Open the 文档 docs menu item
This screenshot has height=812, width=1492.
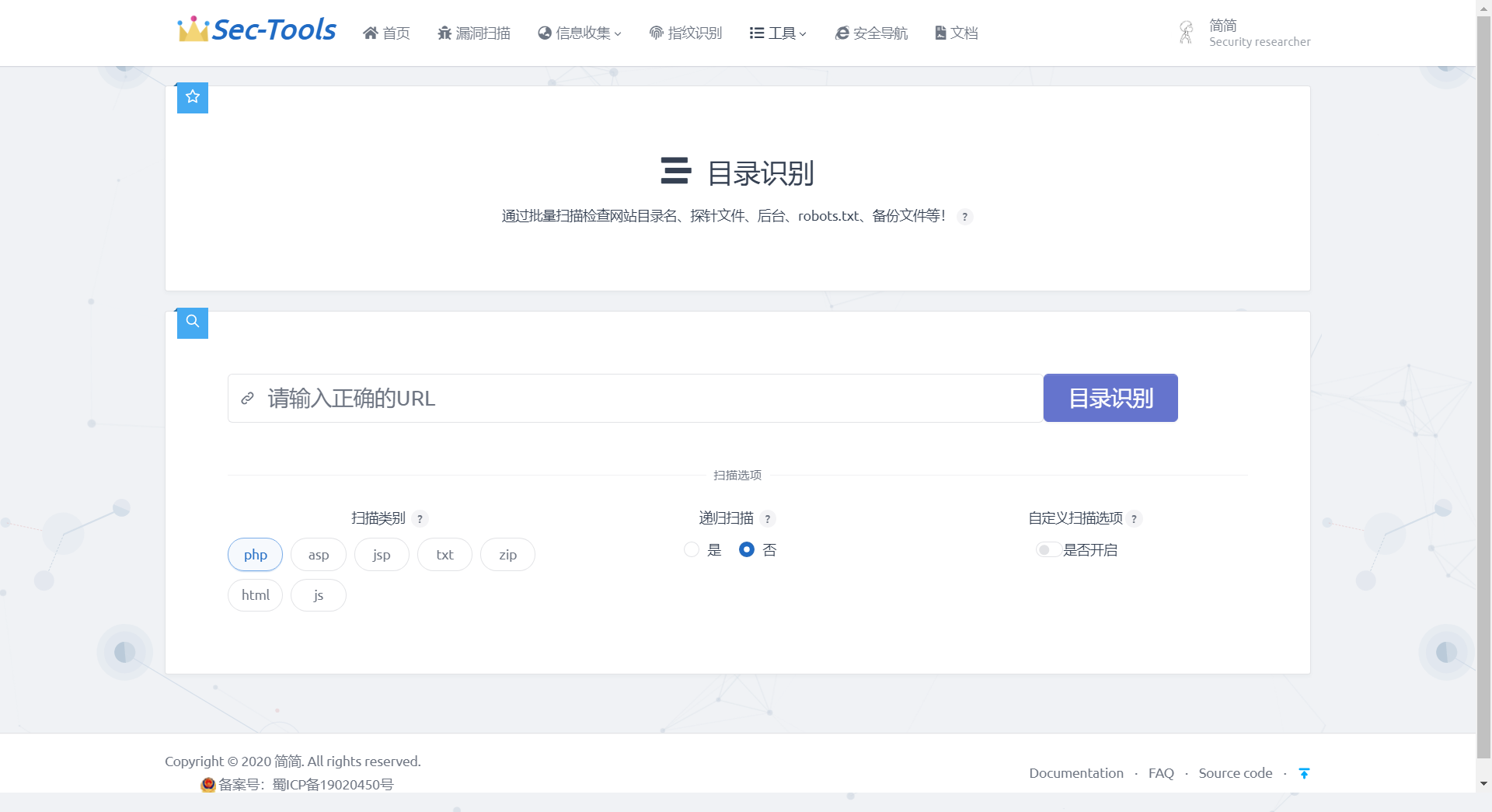tap(956, 33)
